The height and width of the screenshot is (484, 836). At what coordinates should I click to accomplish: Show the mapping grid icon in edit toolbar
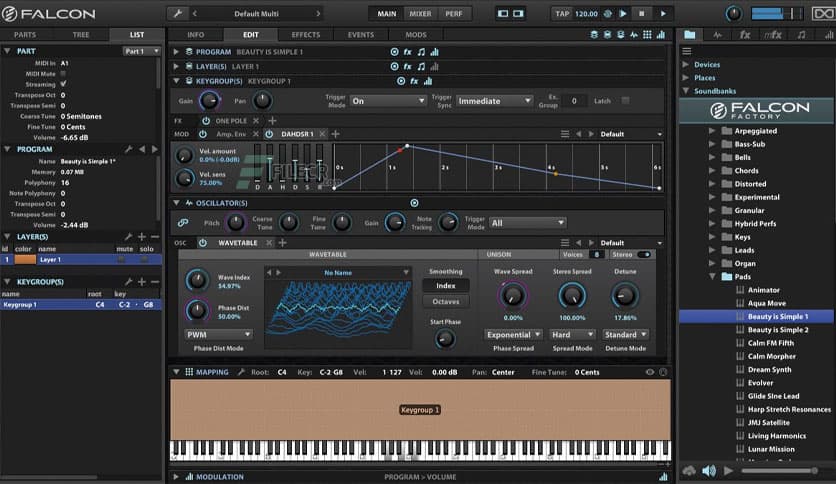tap(647, 35)
